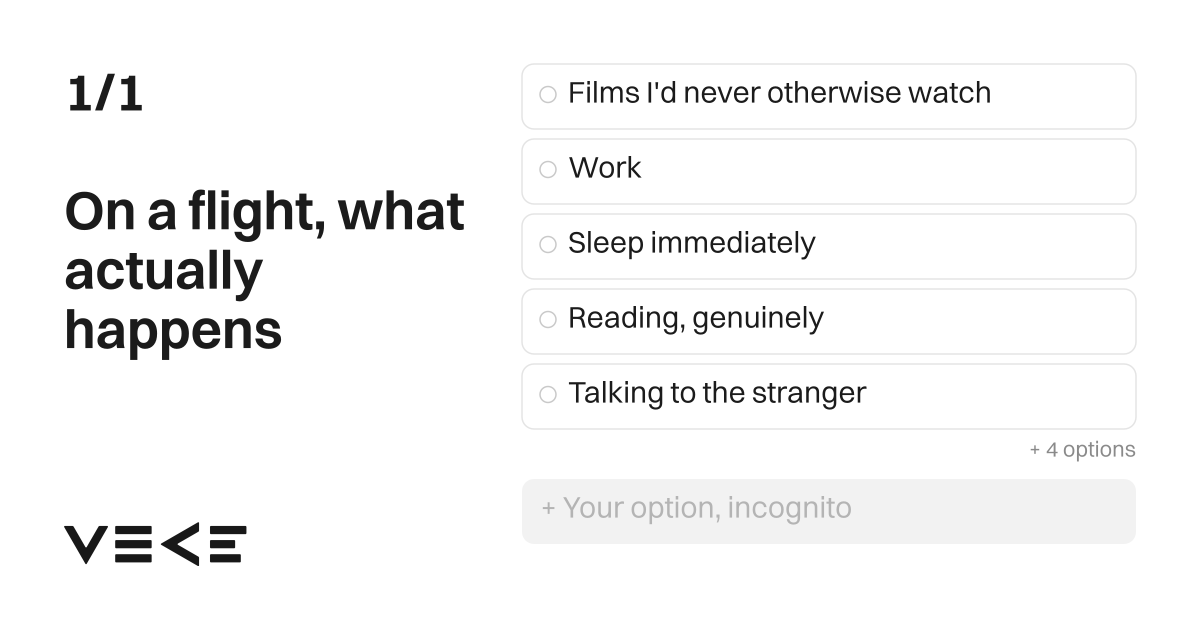Click the Reading, genuinely option text
This screenshot has height=630, width=1200.
coord(696,319)
